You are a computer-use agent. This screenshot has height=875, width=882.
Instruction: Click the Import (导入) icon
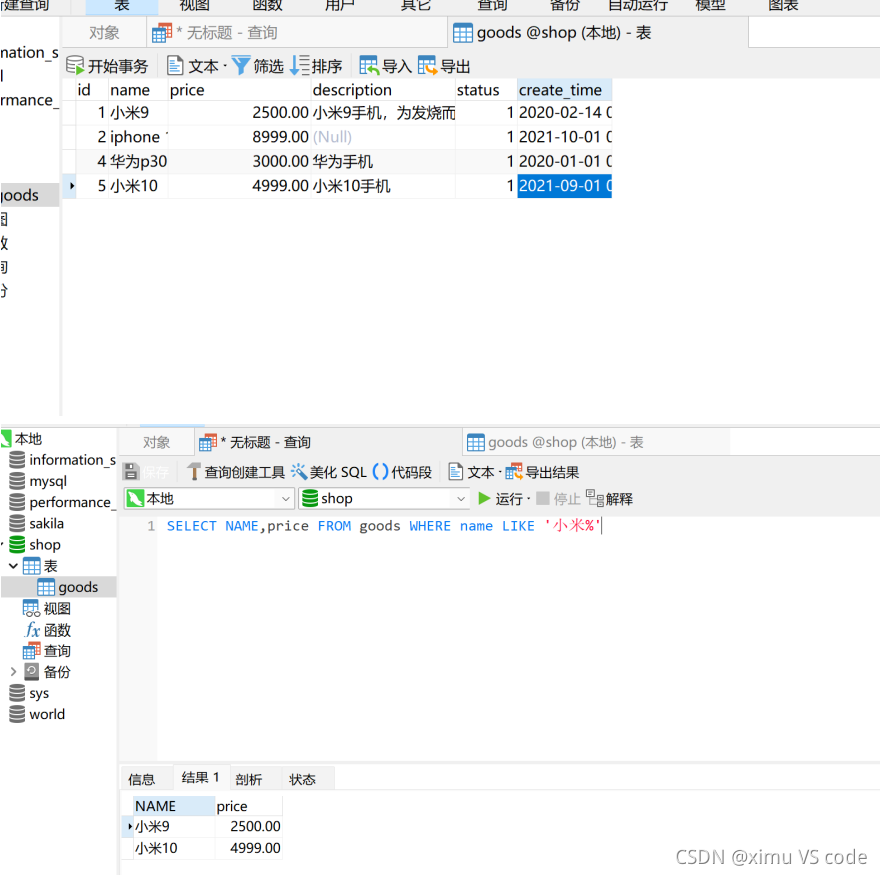point(369,66)
